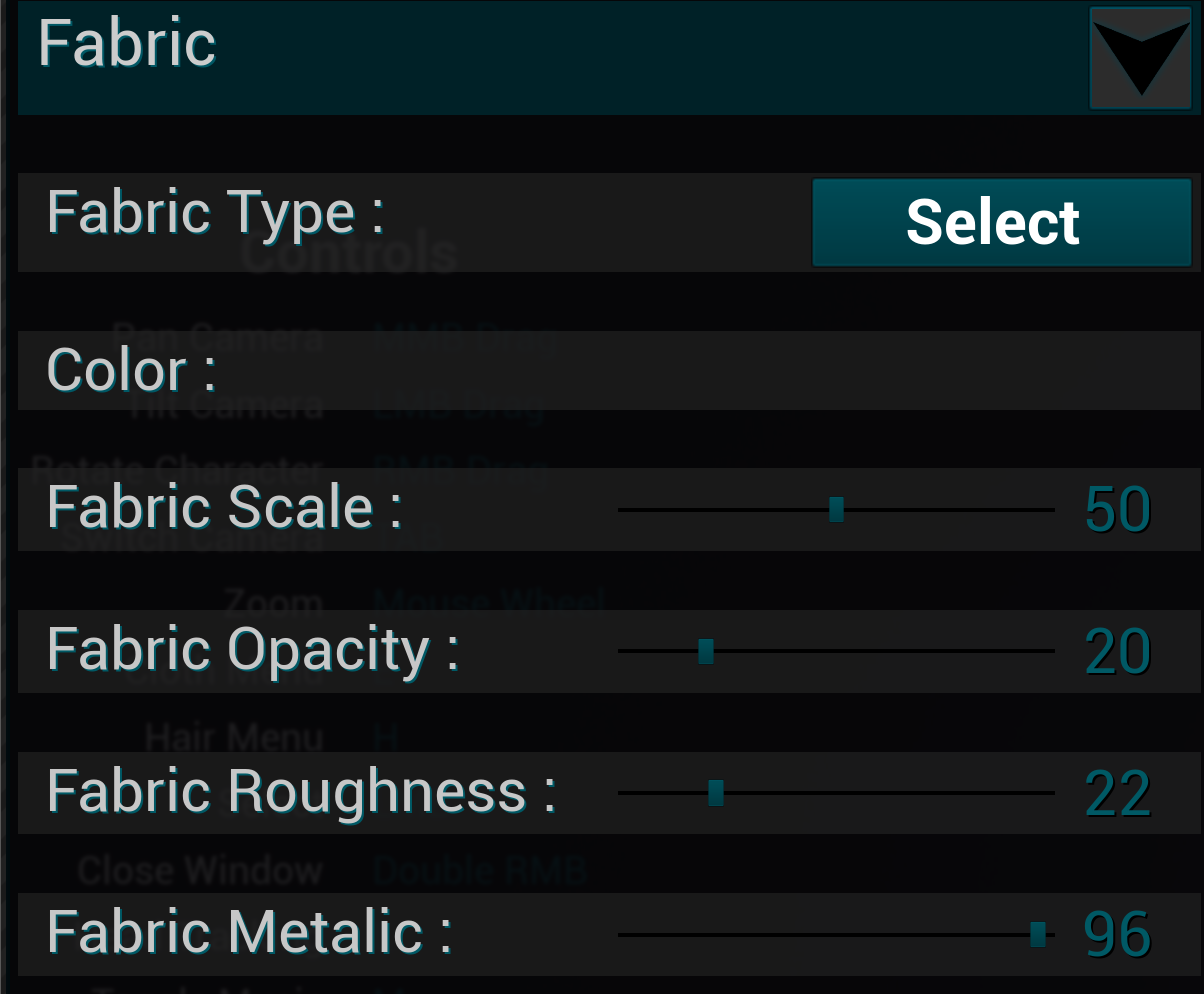
Task: Click the Fabric Roughness slider handle
Action: (716, 793)
